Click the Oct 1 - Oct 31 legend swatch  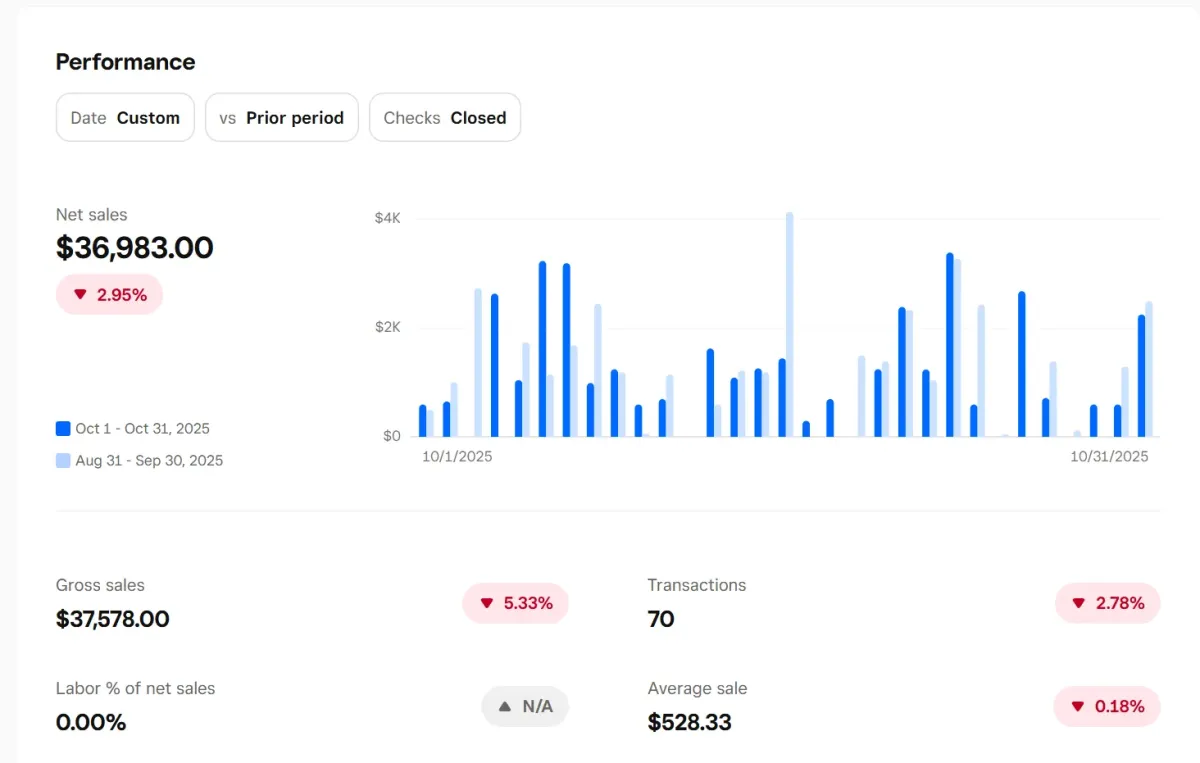pyautogui.click(x=63, y=428)
